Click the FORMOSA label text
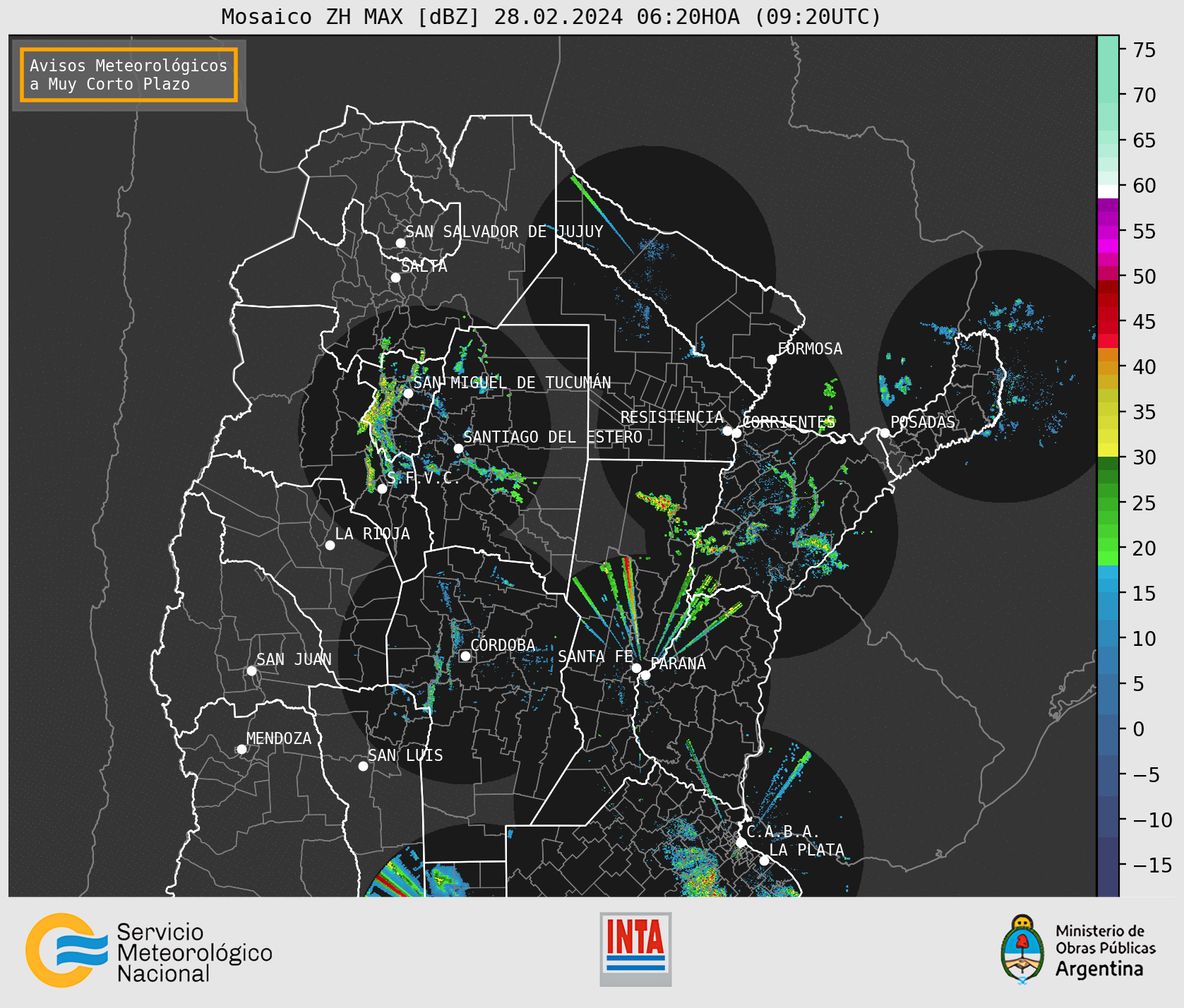This screenshot has height=1008, width=1184. coord(810,349)
